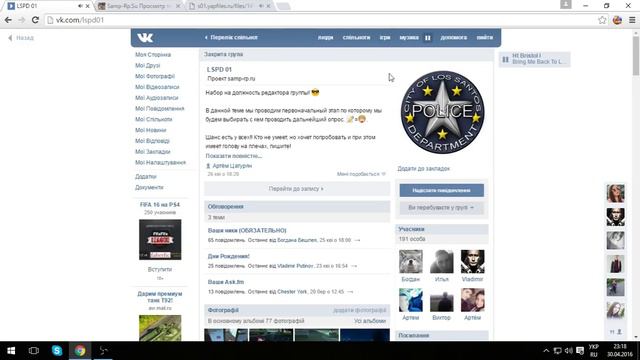Open музика in top navigation

pos(409,38)
